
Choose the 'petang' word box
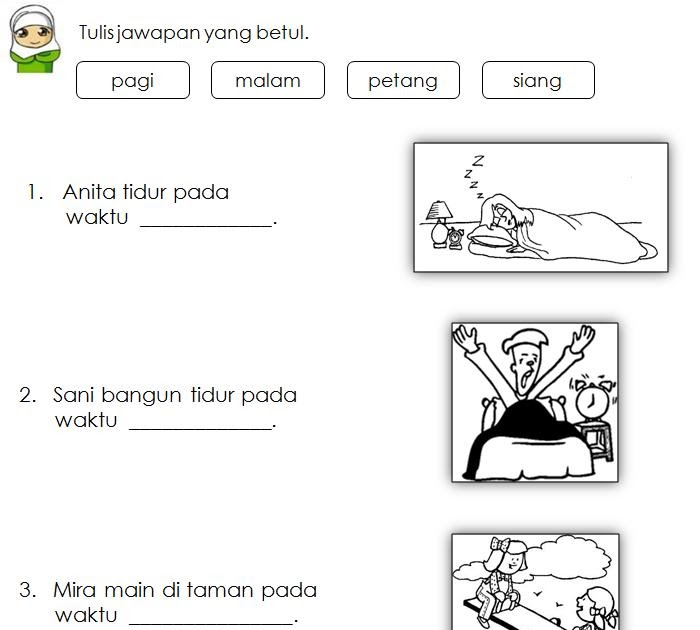point(403,80)
